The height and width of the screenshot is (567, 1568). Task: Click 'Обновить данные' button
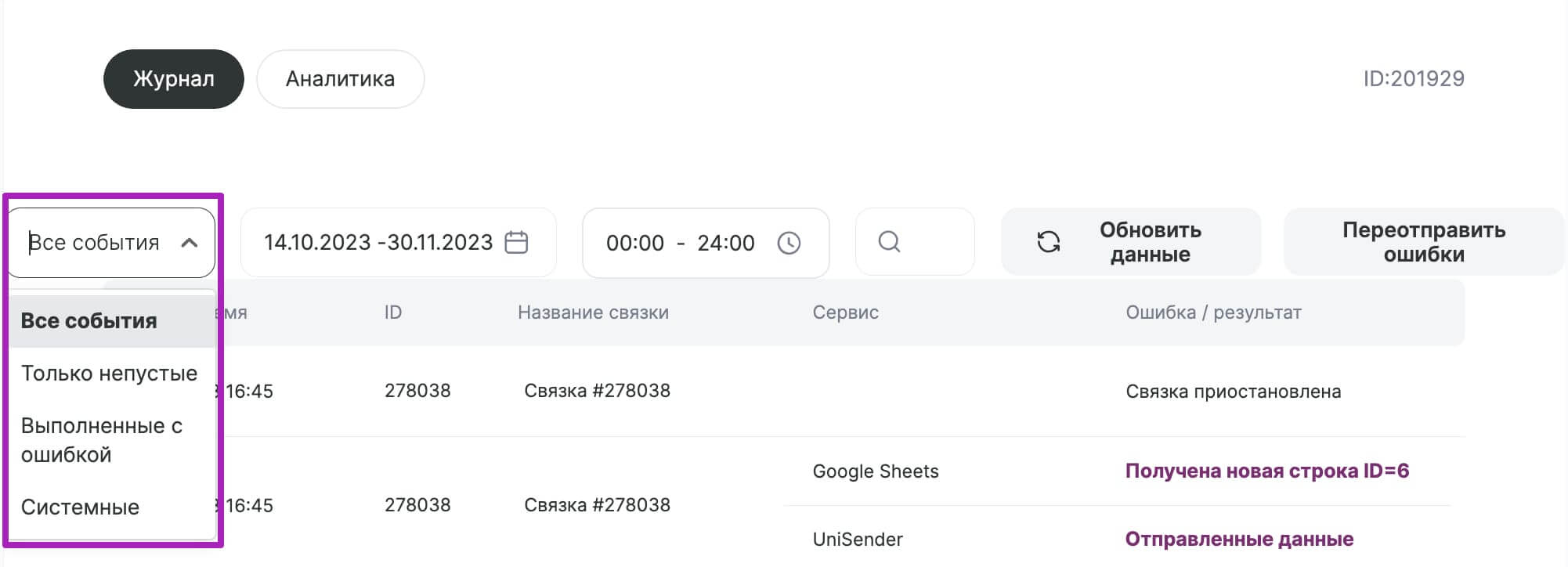tap(1131, 242)
